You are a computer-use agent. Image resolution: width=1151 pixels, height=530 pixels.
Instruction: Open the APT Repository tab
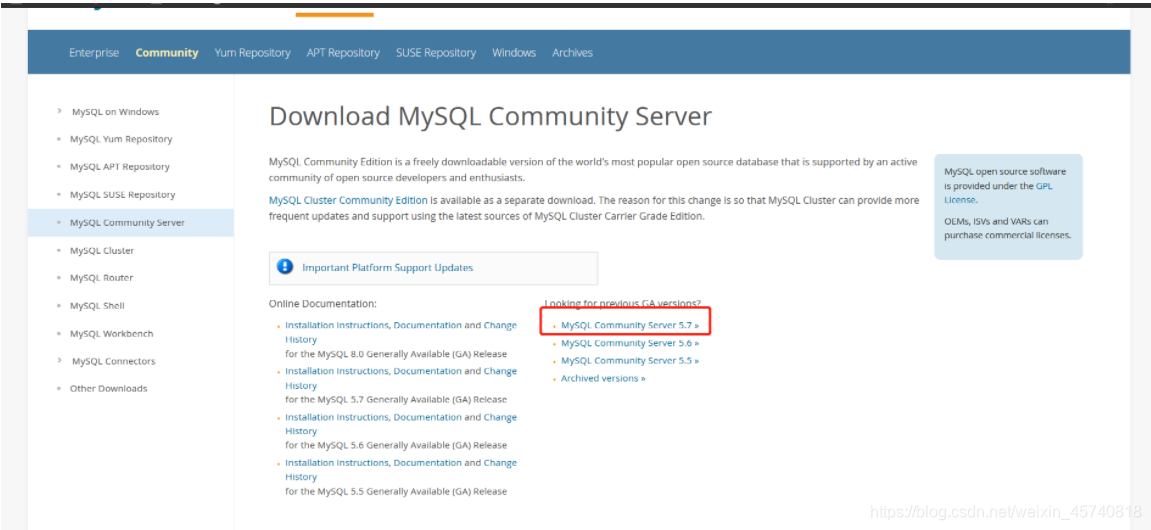click(343, 53)
